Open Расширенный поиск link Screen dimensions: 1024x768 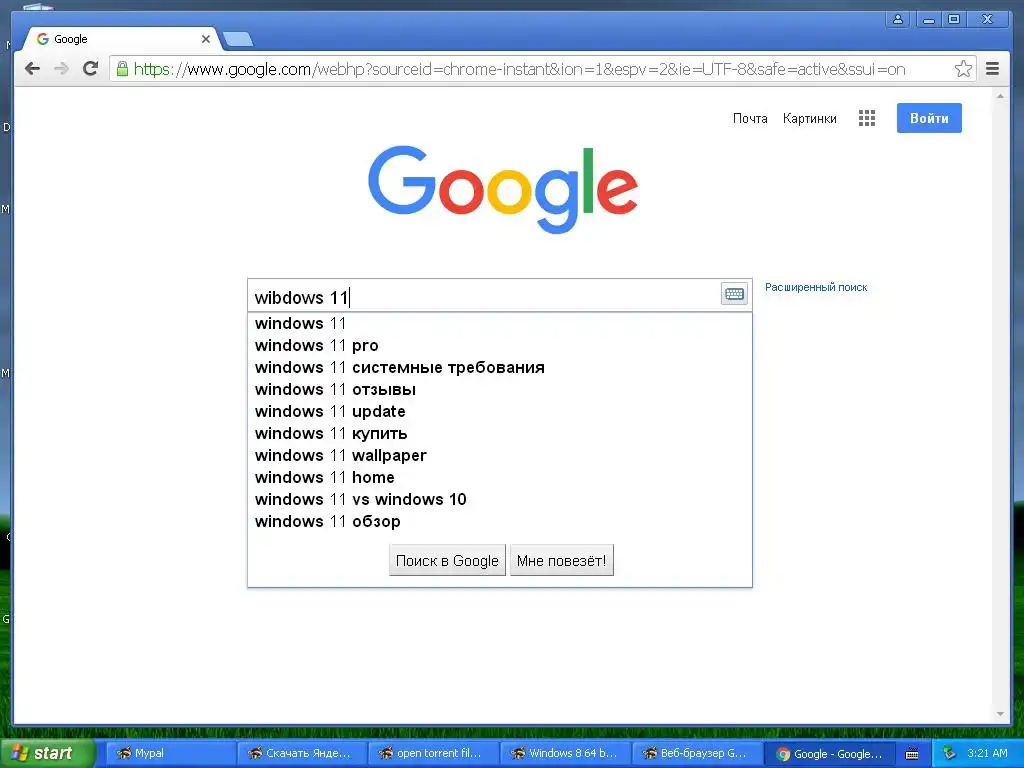(816, 287)
